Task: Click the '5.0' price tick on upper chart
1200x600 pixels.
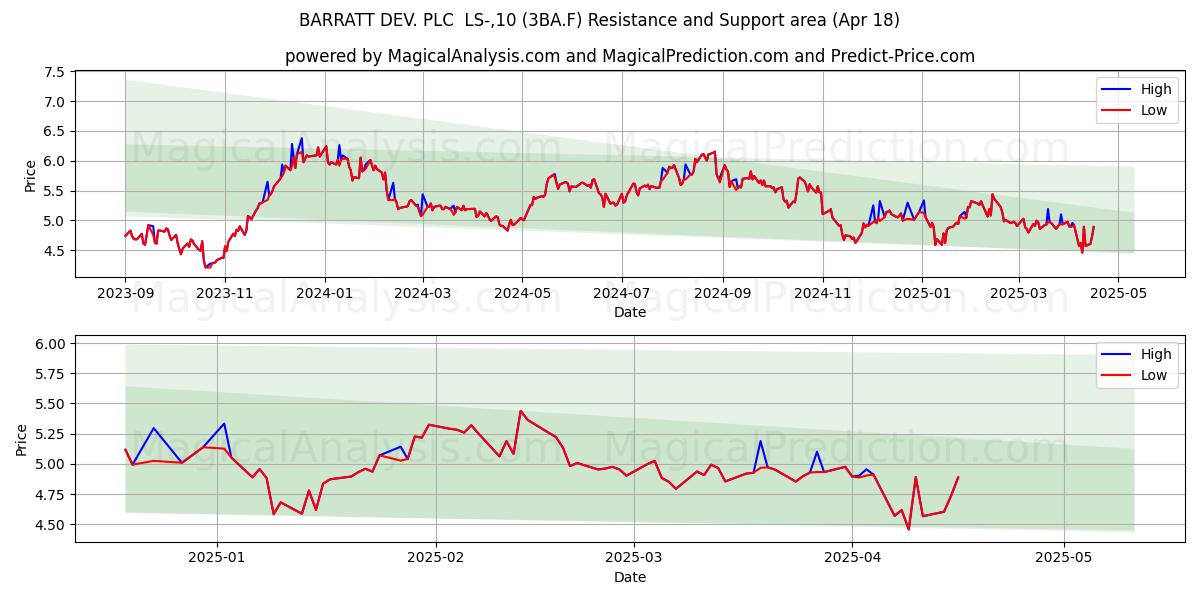Action: (54, 221)
